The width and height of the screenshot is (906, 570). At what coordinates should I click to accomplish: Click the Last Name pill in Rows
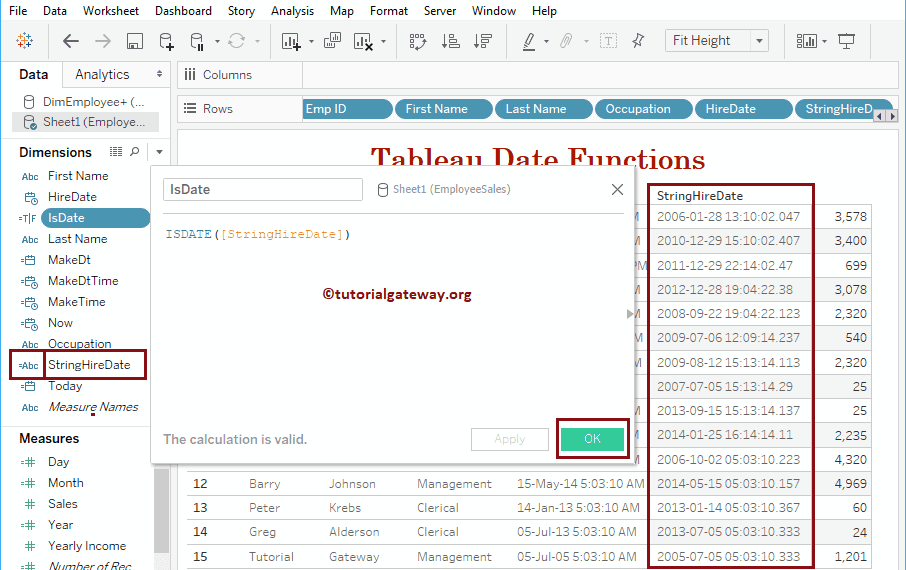point(543,109)
